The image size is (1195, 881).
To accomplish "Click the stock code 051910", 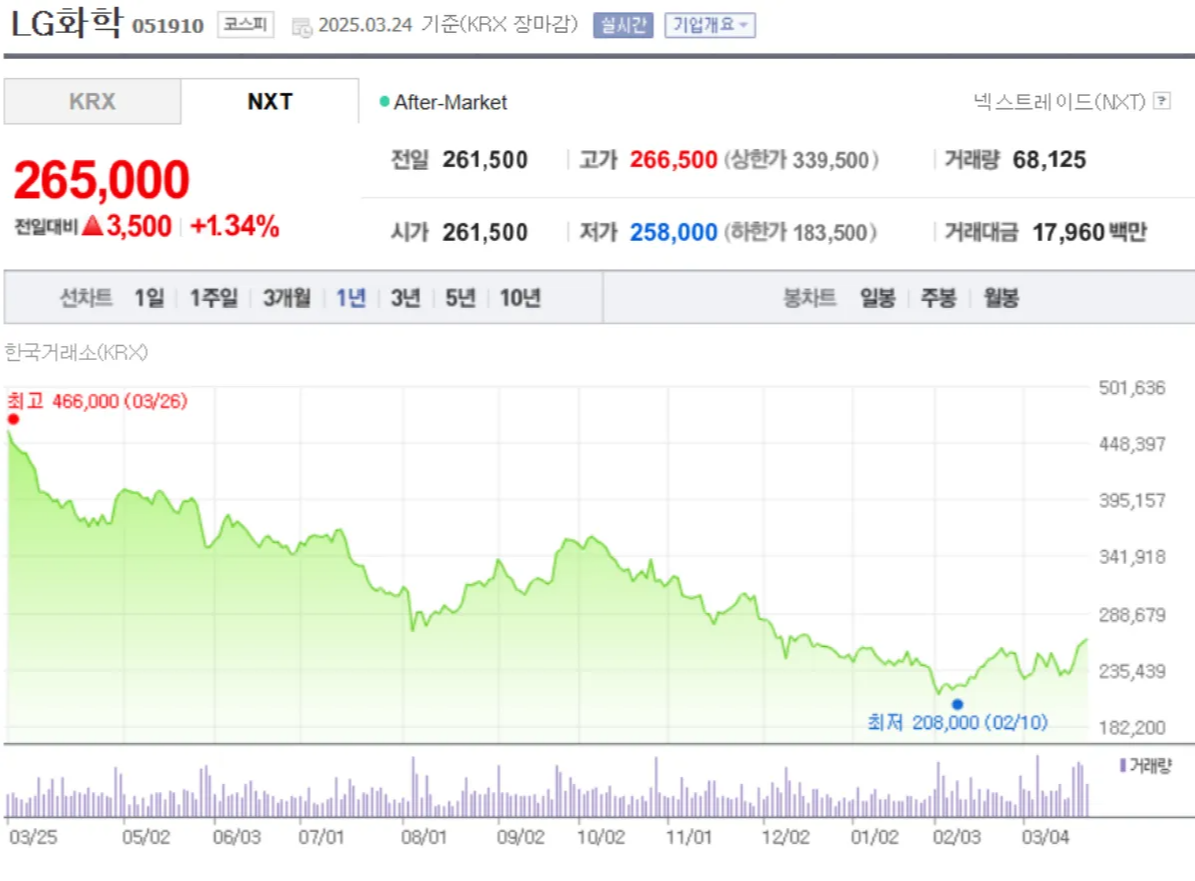I will [168, 26].
